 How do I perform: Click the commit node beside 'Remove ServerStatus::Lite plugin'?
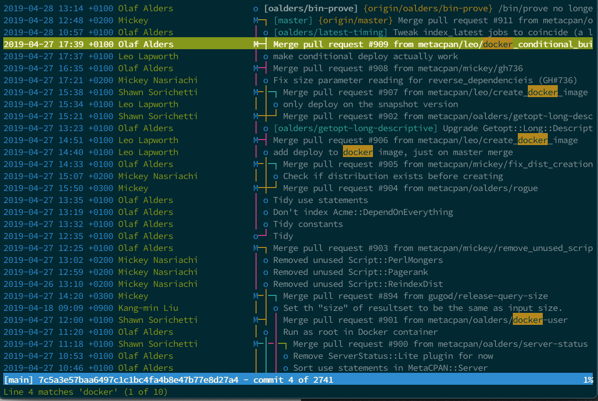[x=286, y=356]
